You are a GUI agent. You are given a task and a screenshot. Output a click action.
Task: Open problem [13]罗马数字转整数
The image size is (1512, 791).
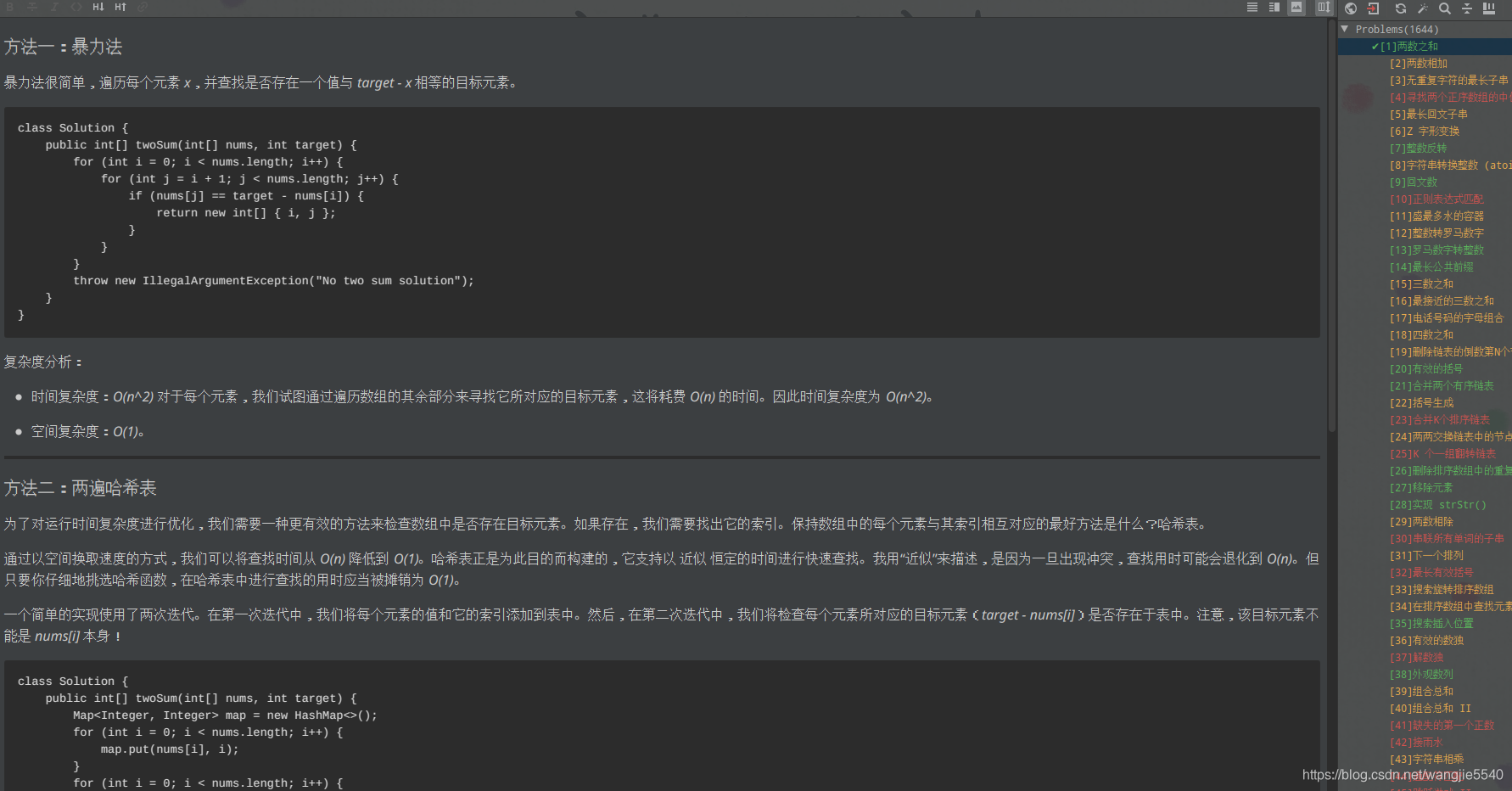pos(1436,250)
